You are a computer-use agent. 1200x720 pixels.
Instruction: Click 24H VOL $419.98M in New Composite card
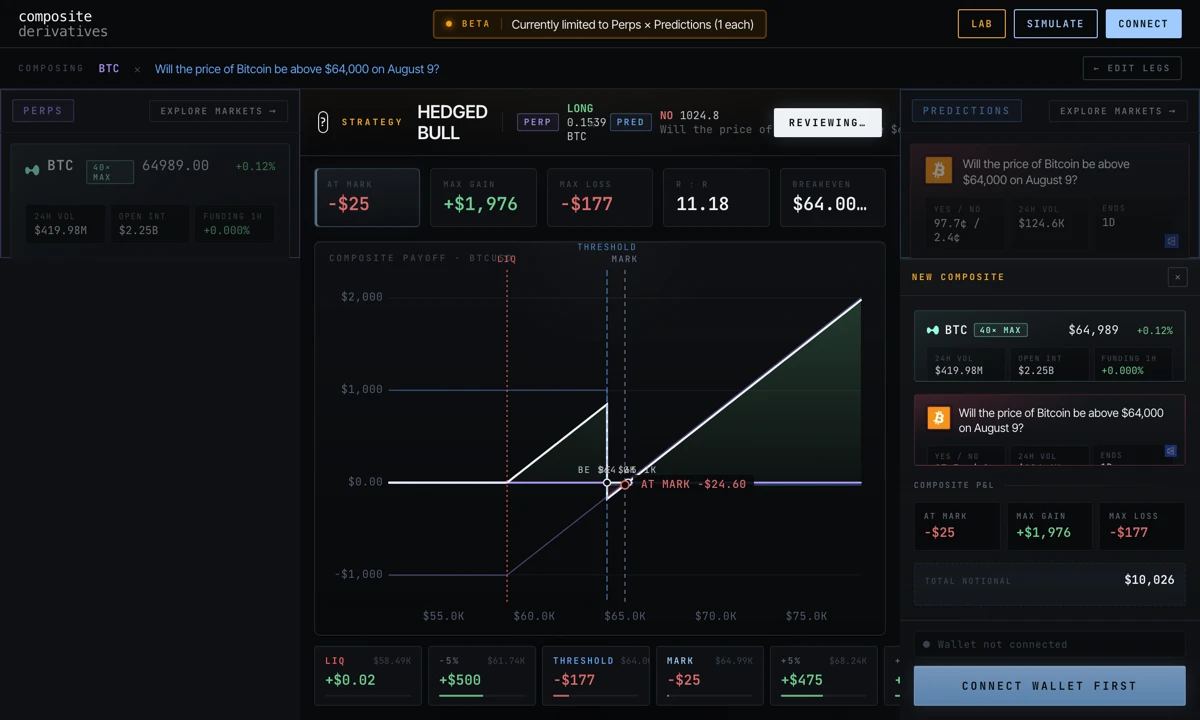pyautogui.click(x=966, y=365)
